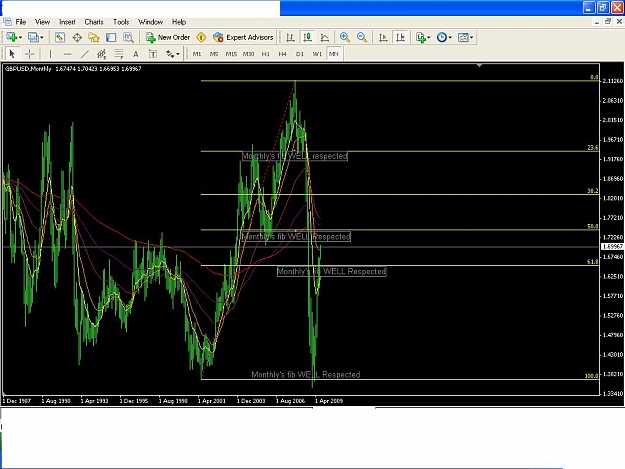This screenshot has width=625, height=469.
Task: Click the chart icon left of File
Action: 7,22
